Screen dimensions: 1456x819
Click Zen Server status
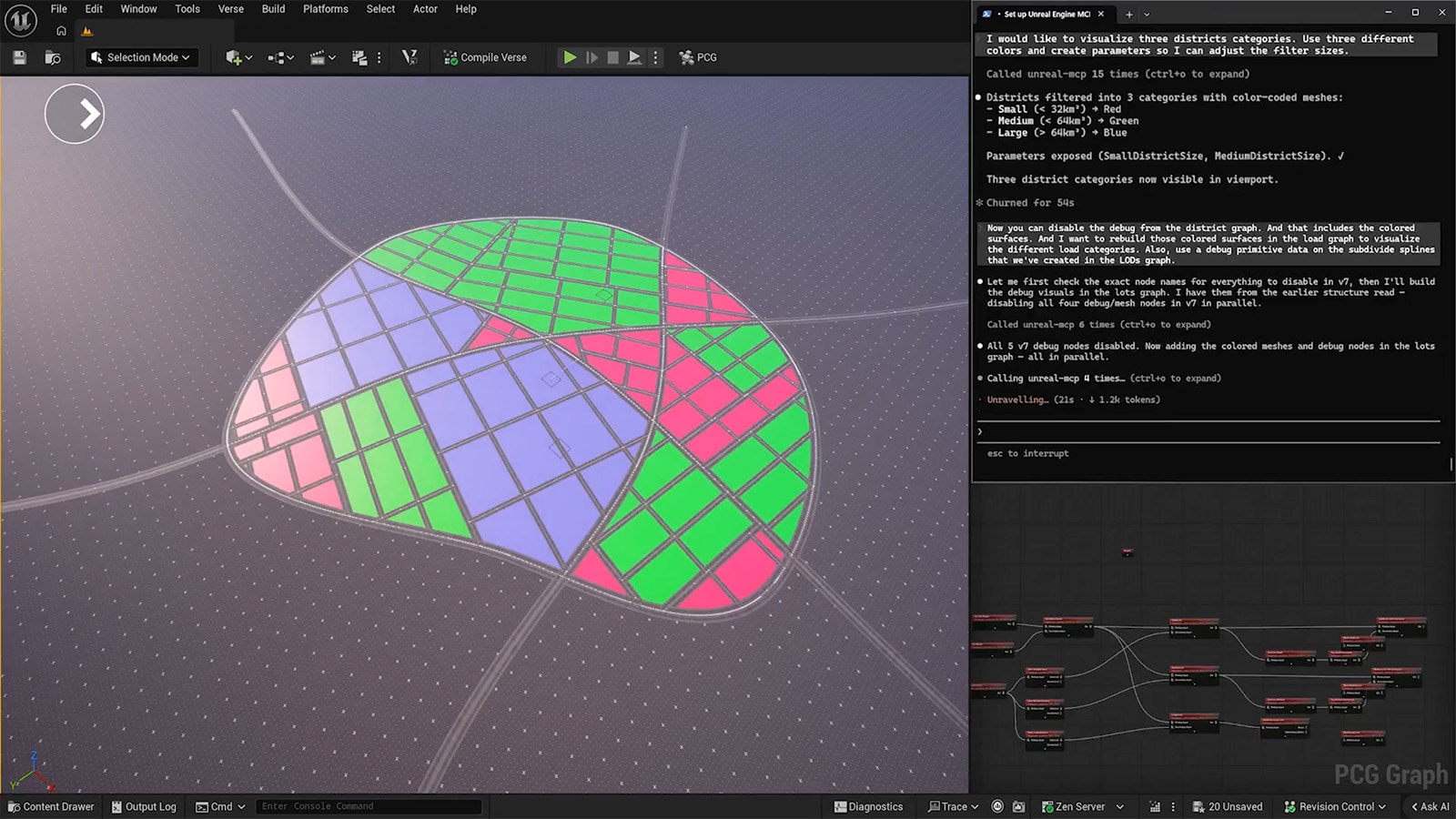click(1074, 806)
